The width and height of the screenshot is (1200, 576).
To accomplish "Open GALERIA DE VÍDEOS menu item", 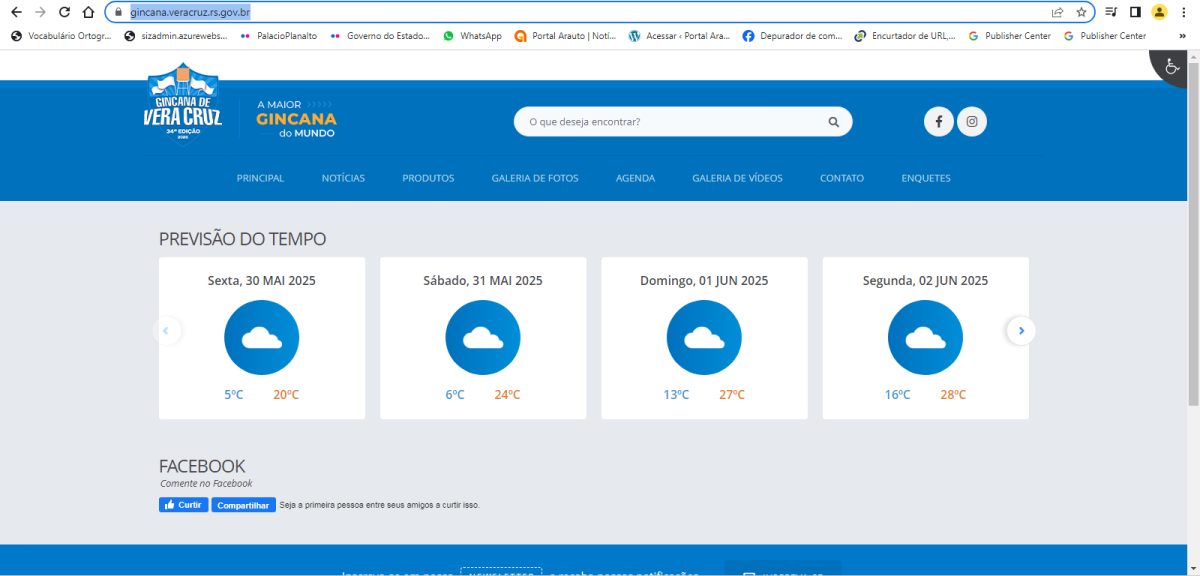I will [x=737, y=178].
